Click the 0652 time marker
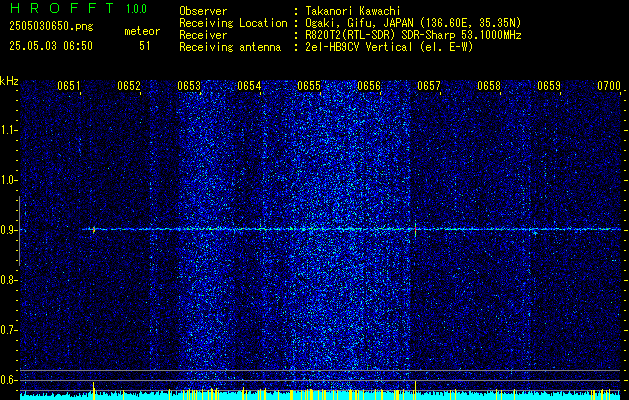629x400 pixels. tap(129, 86)
